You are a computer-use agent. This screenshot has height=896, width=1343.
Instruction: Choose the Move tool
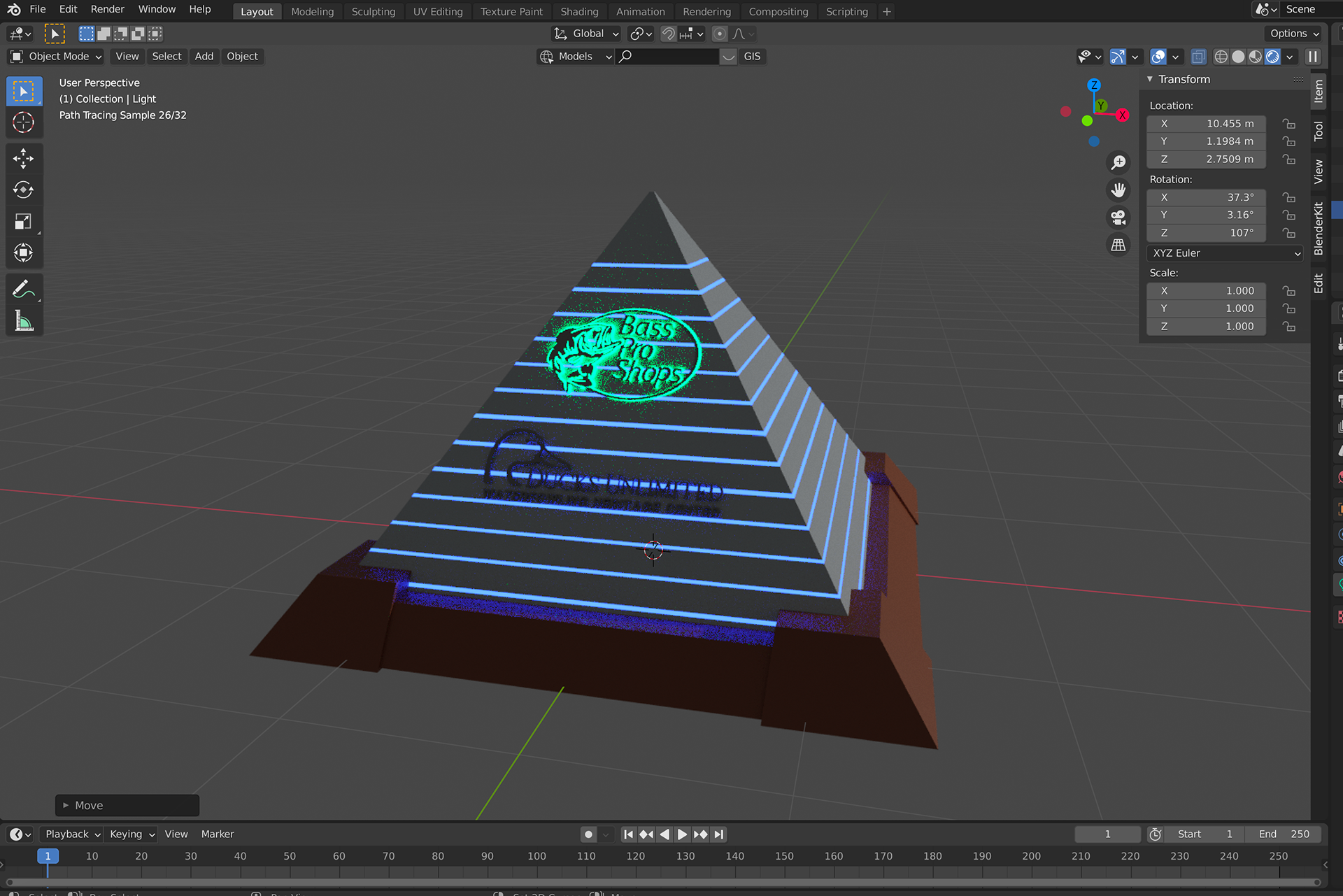(x=24, y=159)
